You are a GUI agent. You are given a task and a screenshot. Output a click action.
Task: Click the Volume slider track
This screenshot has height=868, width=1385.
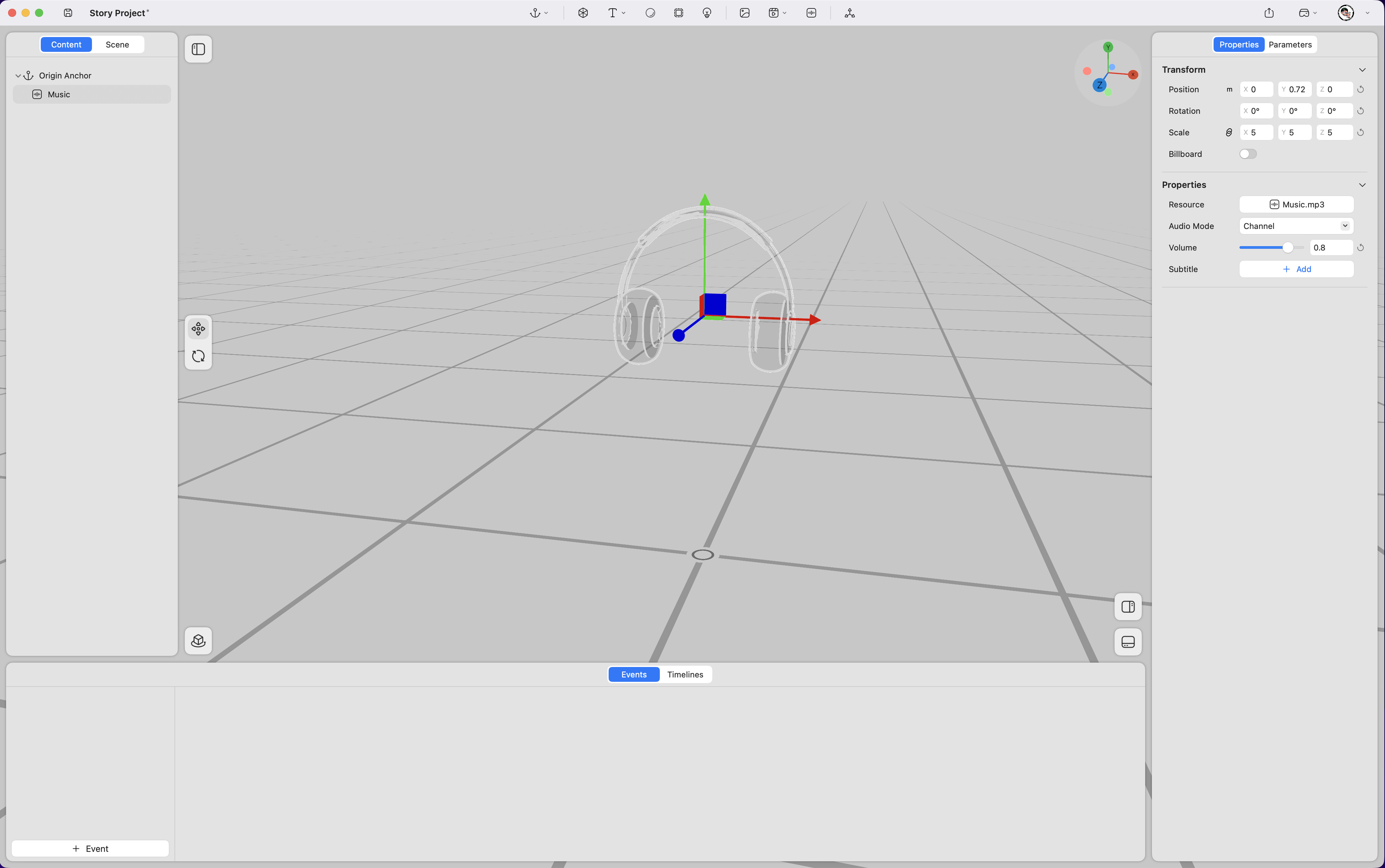[x=1263, y=247]
